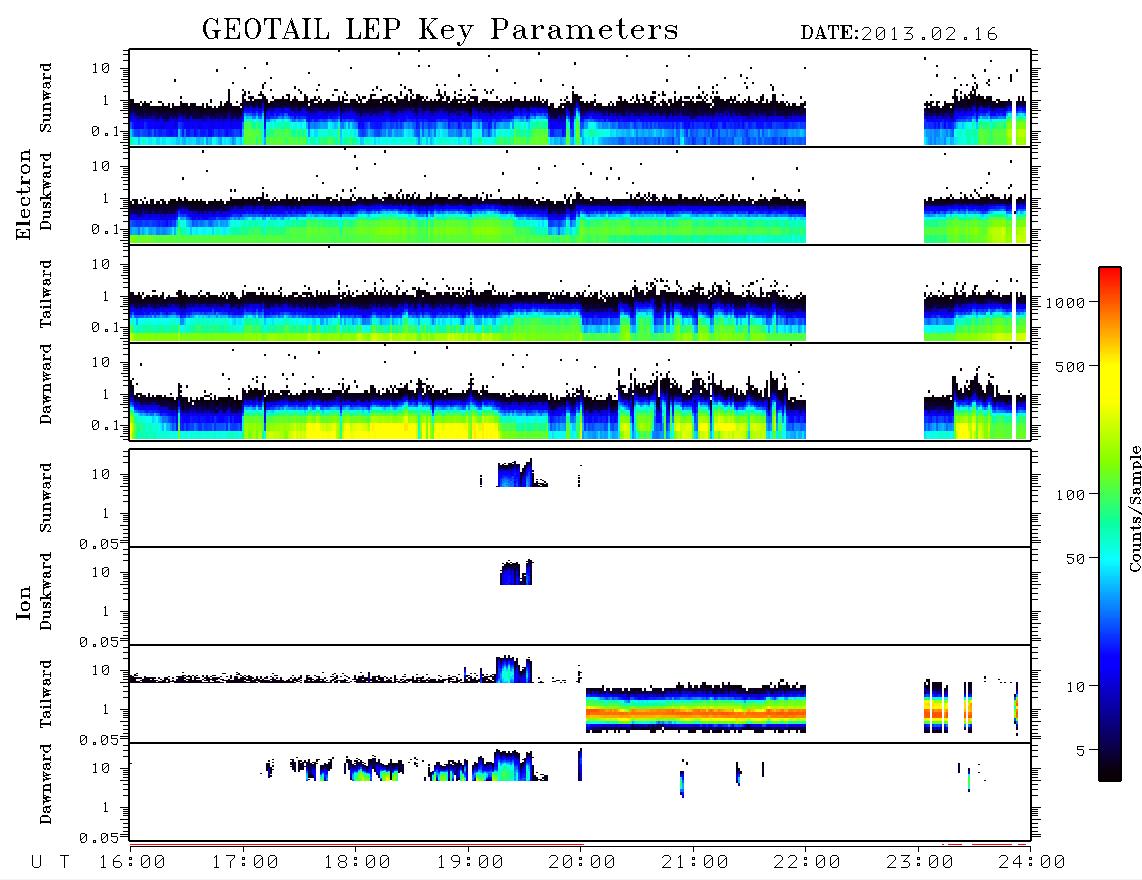Click the Ion Duskward panel label
The width and height of the screenshot is (1142, 880).
pos(46,591)
